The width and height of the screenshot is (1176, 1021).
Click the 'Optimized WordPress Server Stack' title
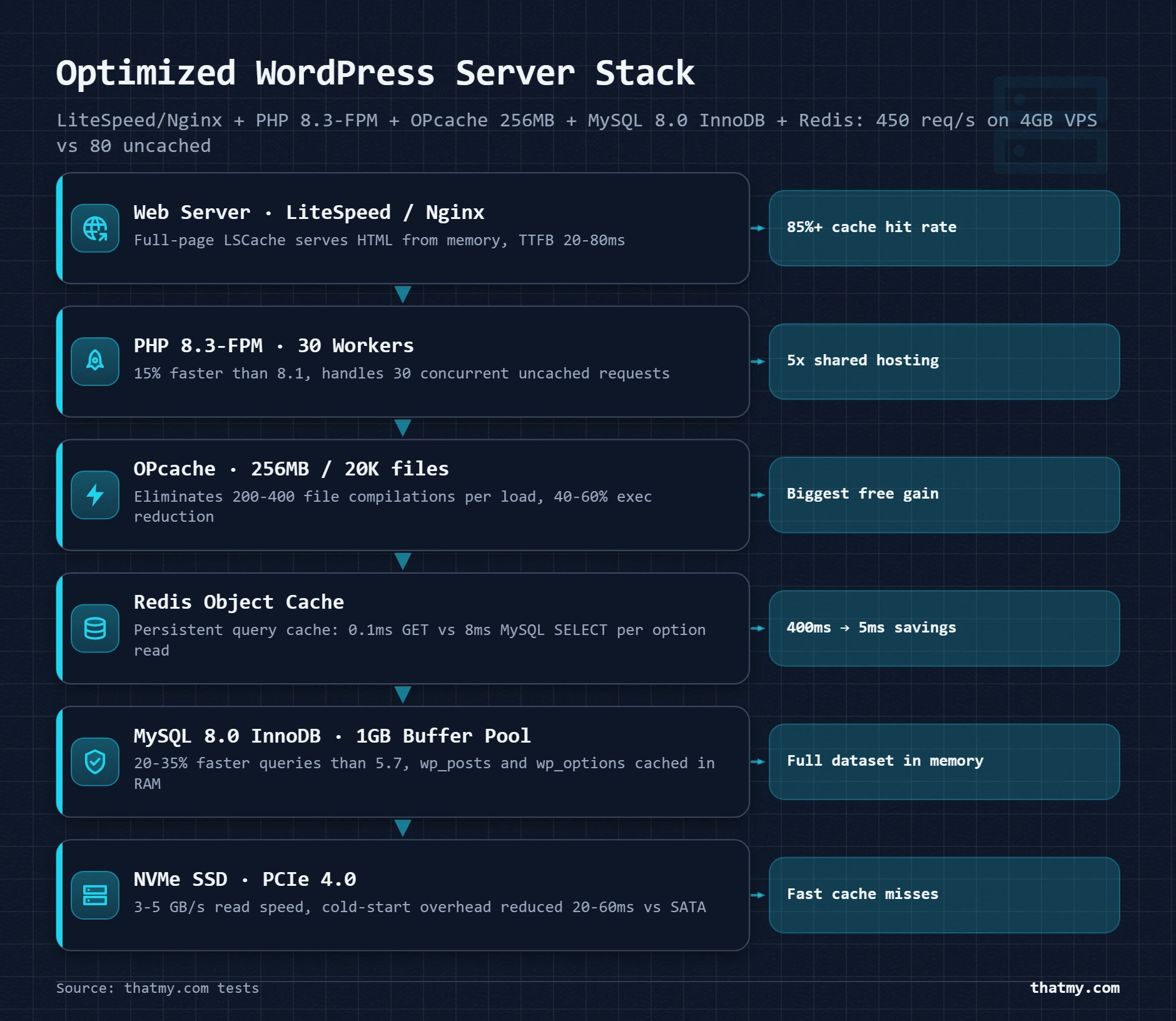point(375,73)
